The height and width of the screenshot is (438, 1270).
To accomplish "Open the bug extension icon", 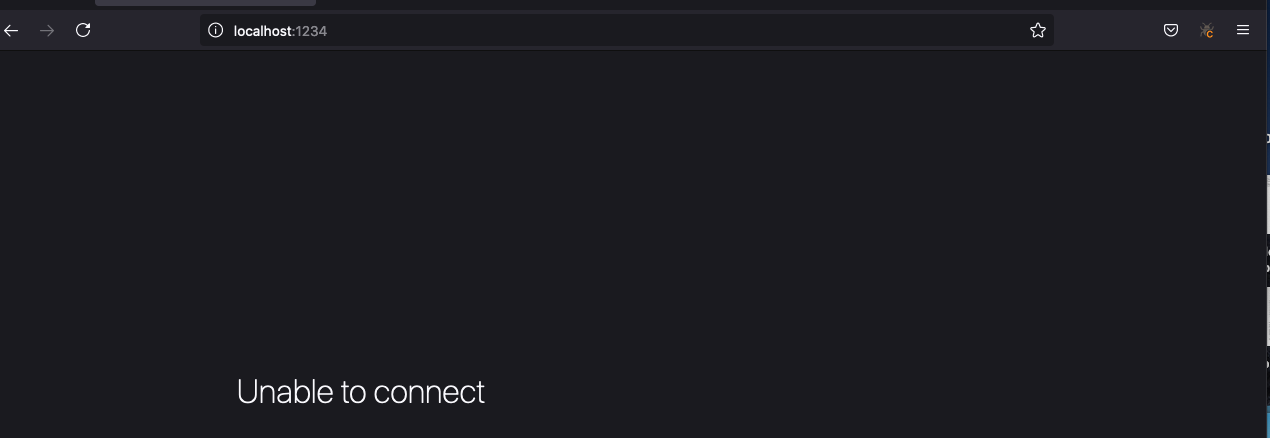I will 1207,31.
